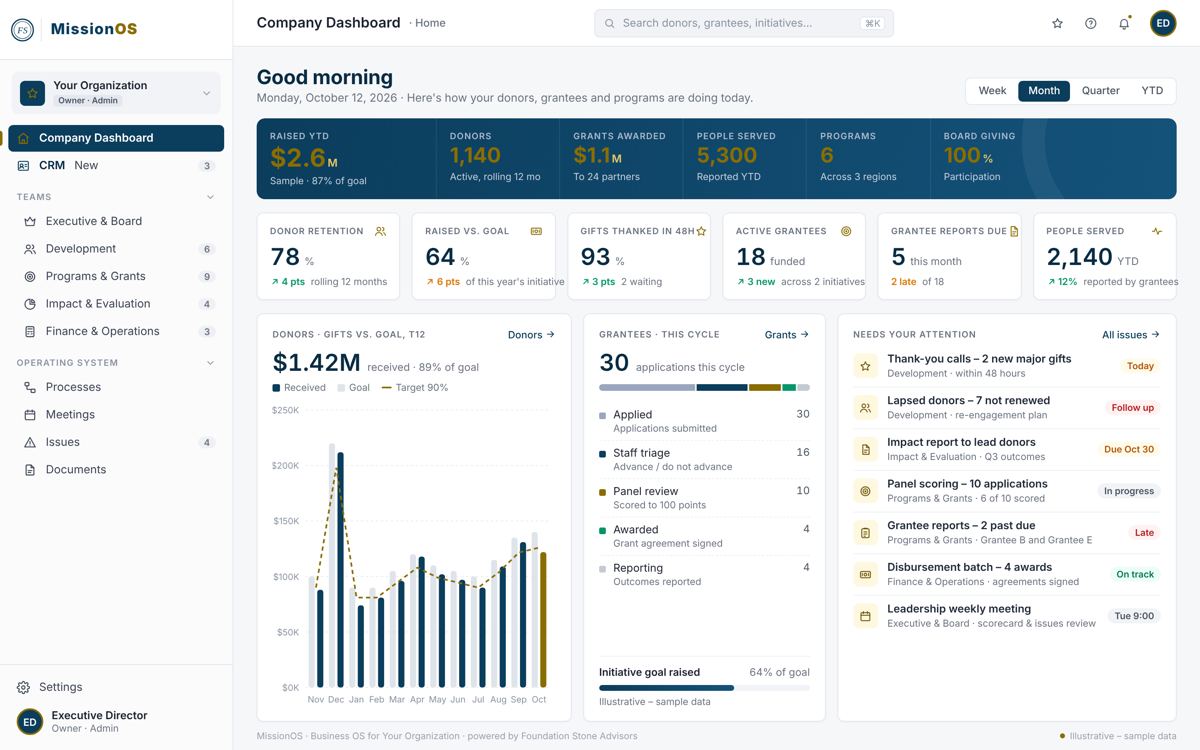Click the Tue 9:00 badge
1200x750 pixels.
(x=1134, y=616)
